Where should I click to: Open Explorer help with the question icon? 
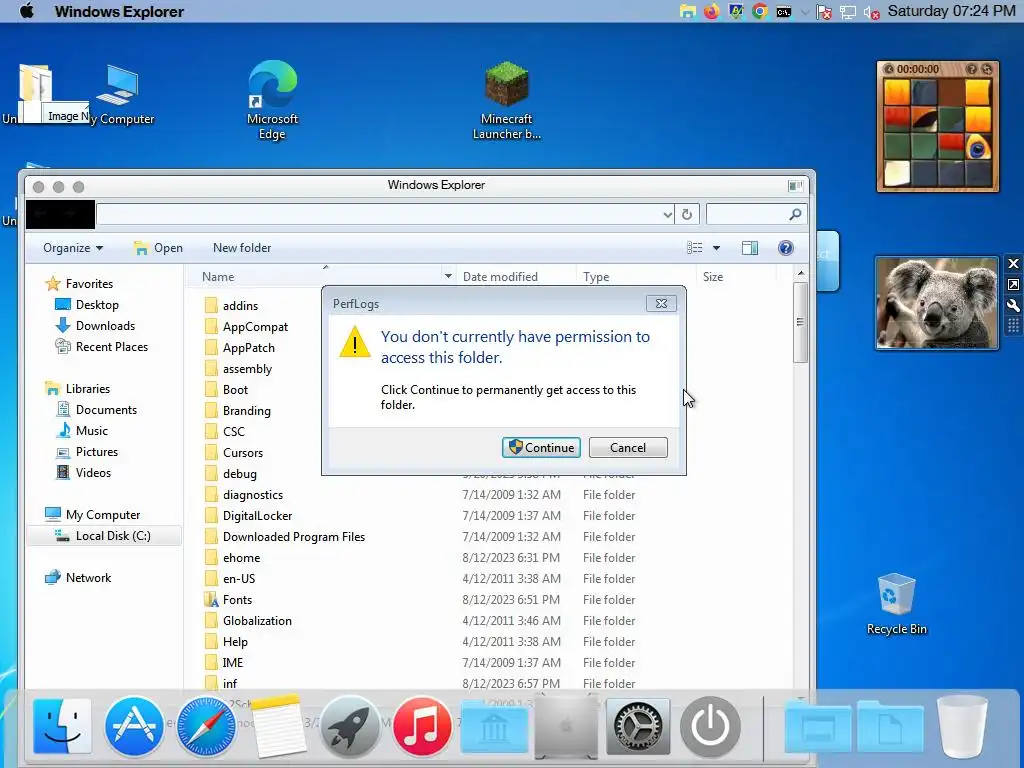(786, 248)
